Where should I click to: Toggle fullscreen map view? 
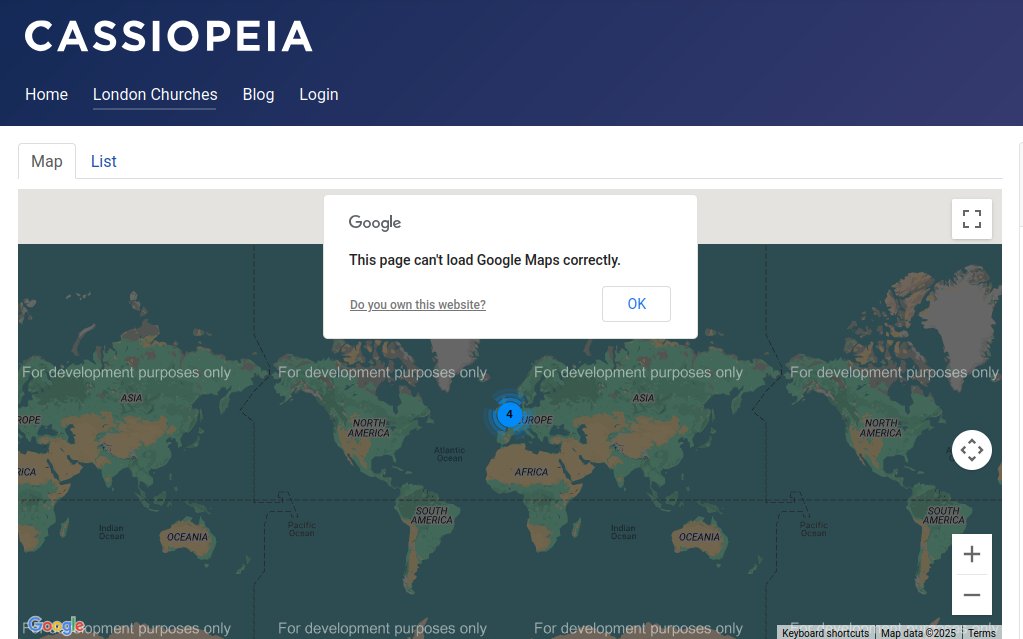[x=971, y=219]
